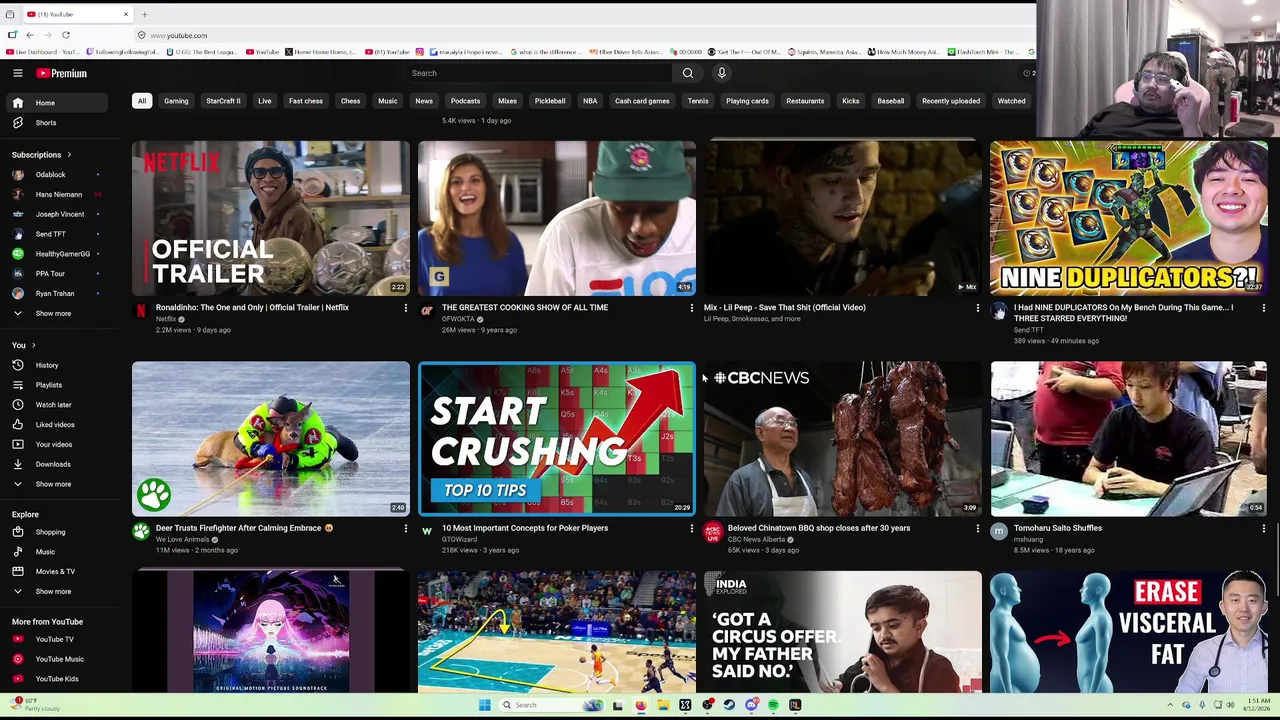Select the Gaming filter chip
Image resolution: width=1280 pixels, height=720 pixels.
pos(176,101)
